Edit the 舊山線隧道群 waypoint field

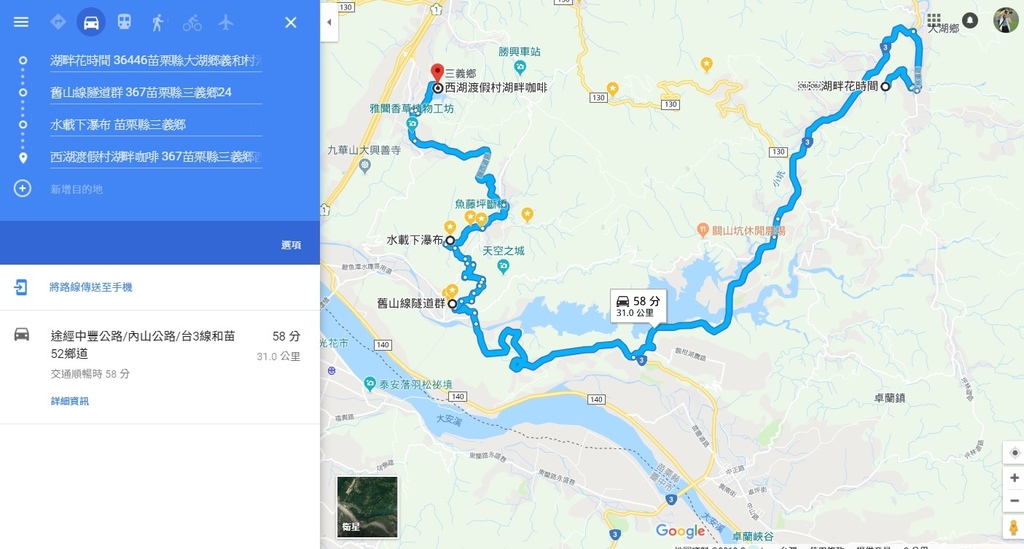pyautogui.click(x=155, y=93)
